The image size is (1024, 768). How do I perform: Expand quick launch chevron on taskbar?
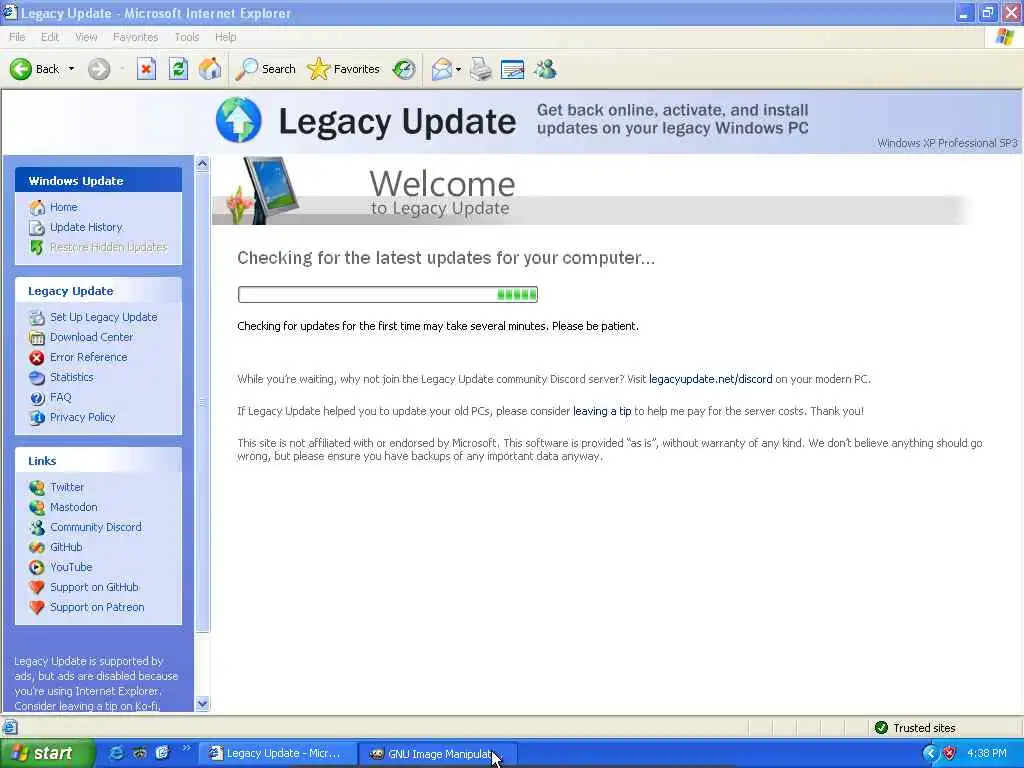pos(187,748)
